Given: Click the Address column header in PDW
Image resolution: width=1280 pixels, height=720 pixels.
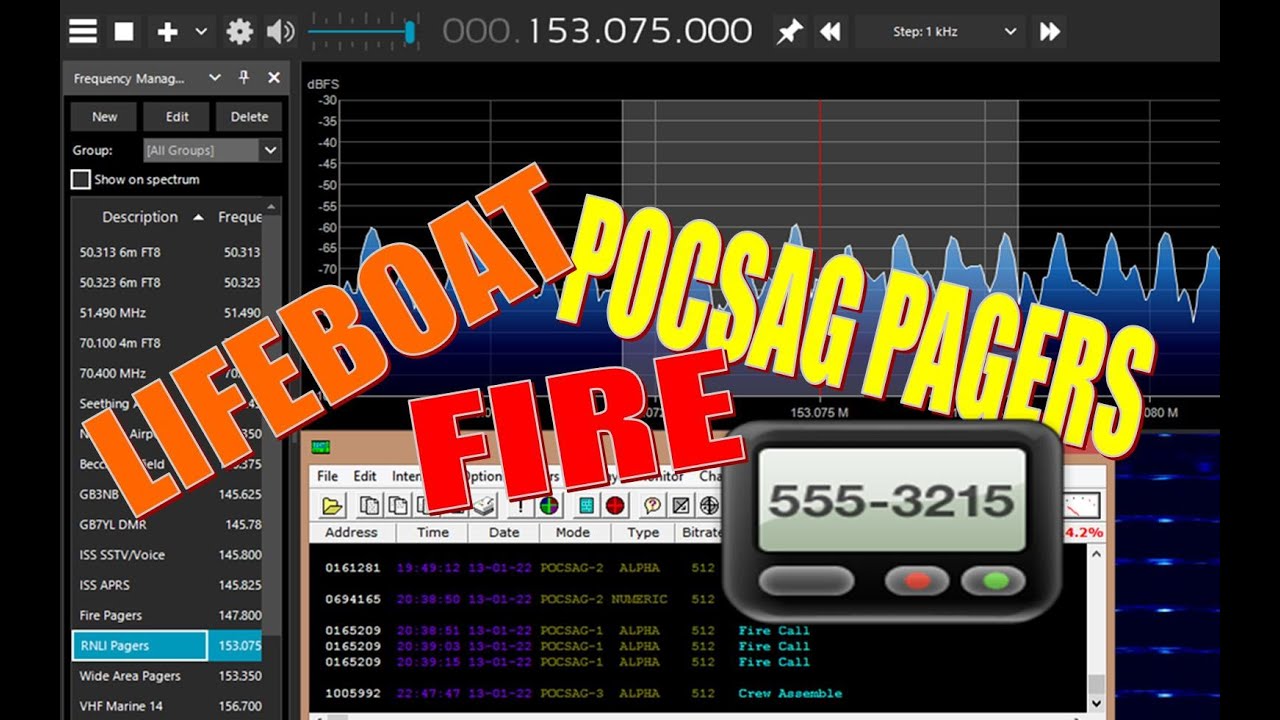Looking at the screenshot, I should pos(352,533).
